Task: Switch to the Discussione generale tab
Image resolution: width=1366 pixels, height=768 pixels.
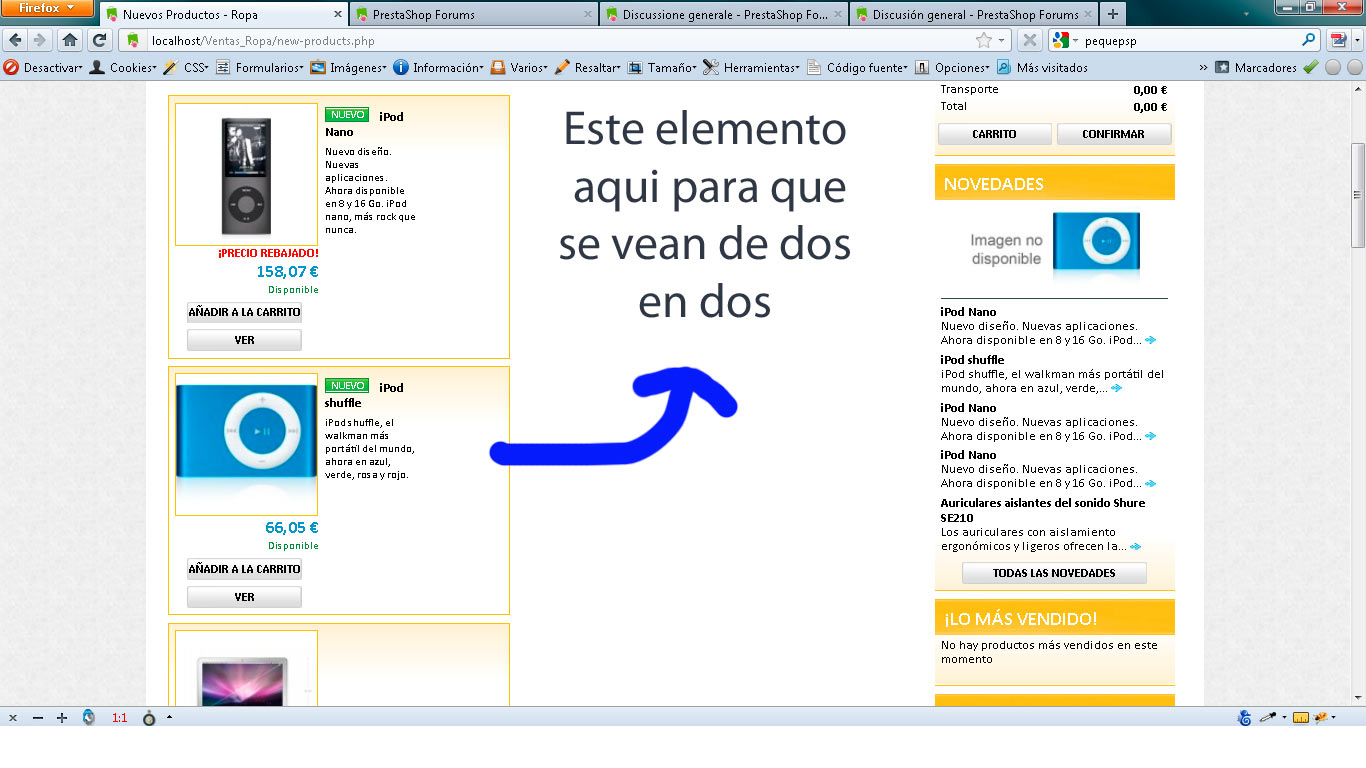Action: (723, 15)
